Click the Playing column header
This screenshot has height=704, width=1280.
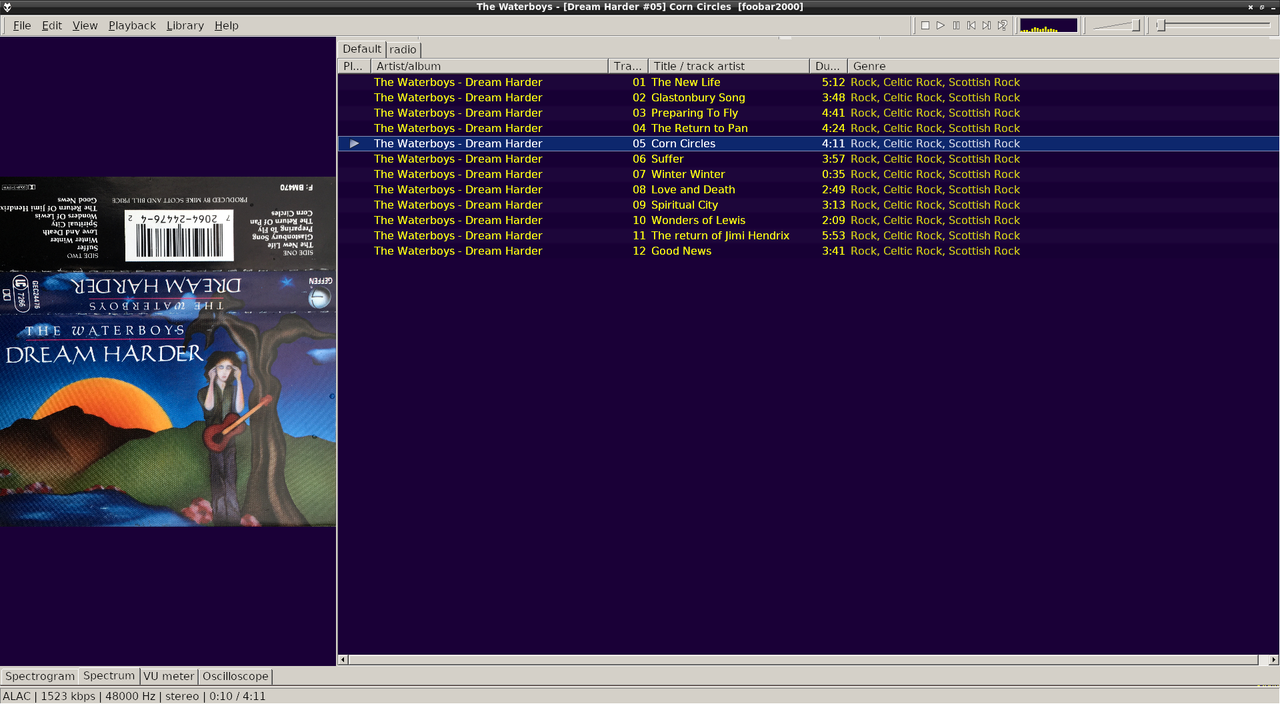click(354, 66)
